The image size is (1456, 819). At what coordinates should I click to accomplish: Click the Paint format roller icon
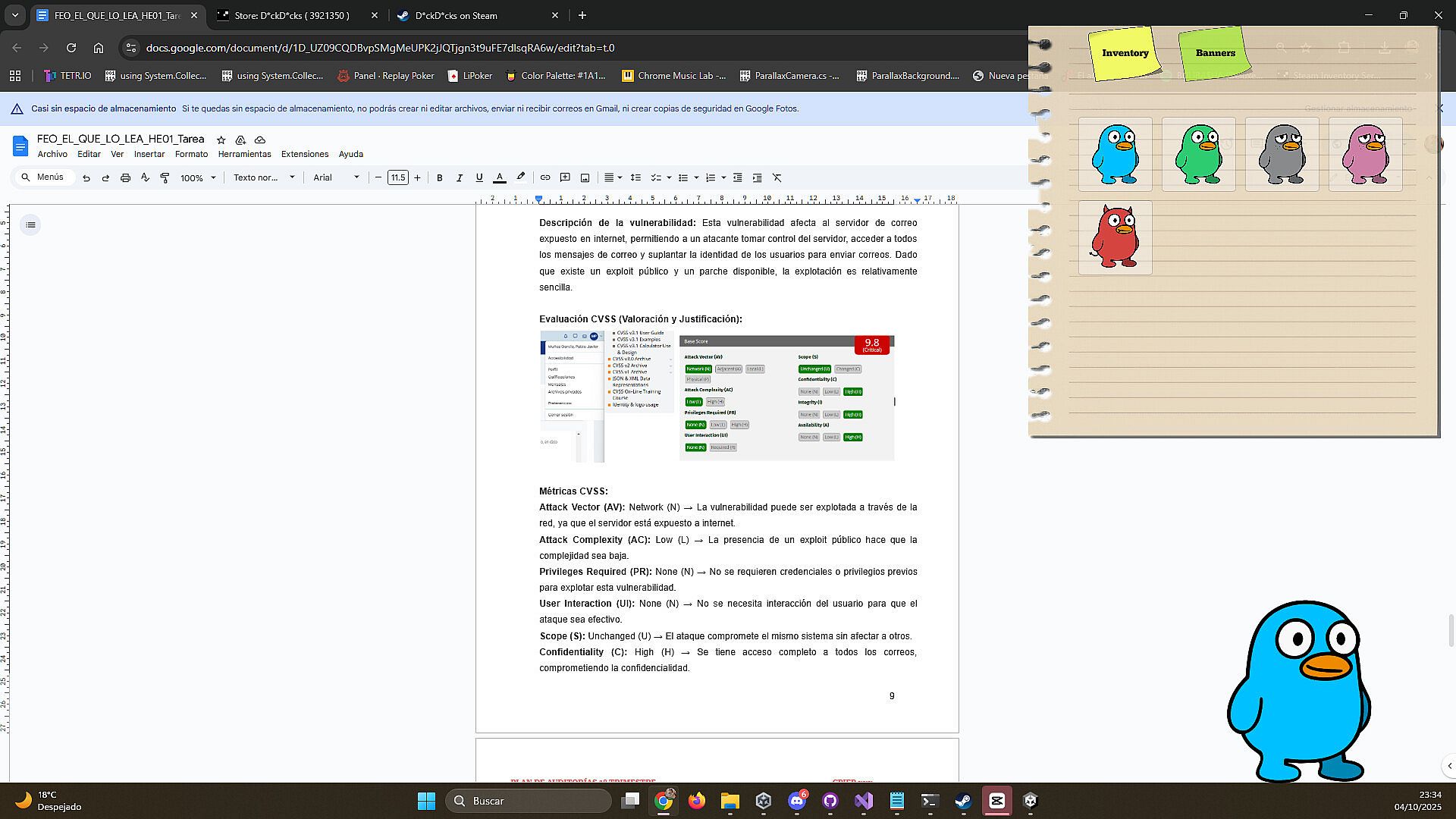[x=165, y=177]
